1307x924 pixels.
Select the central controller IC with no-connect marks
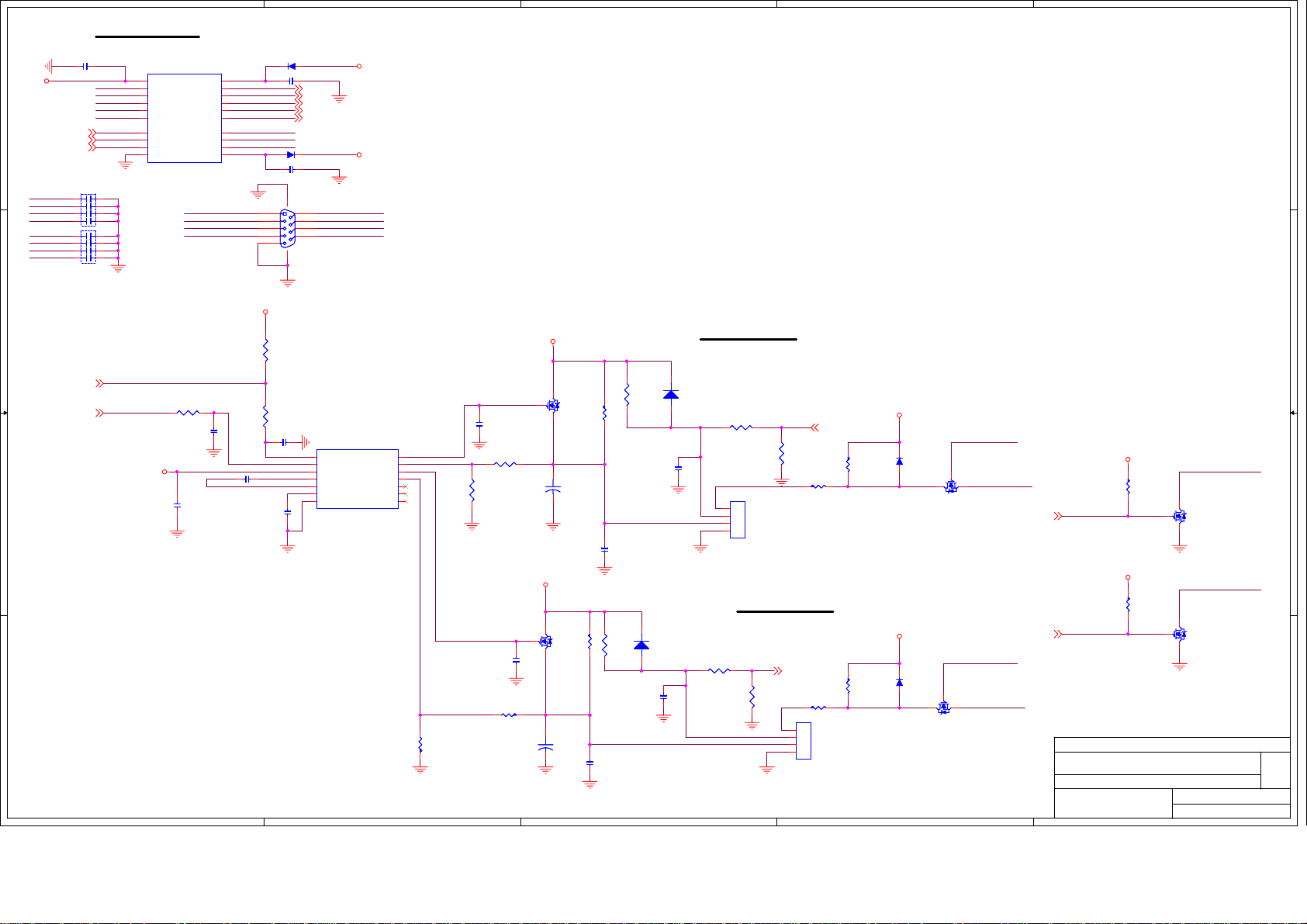(358, 479)
